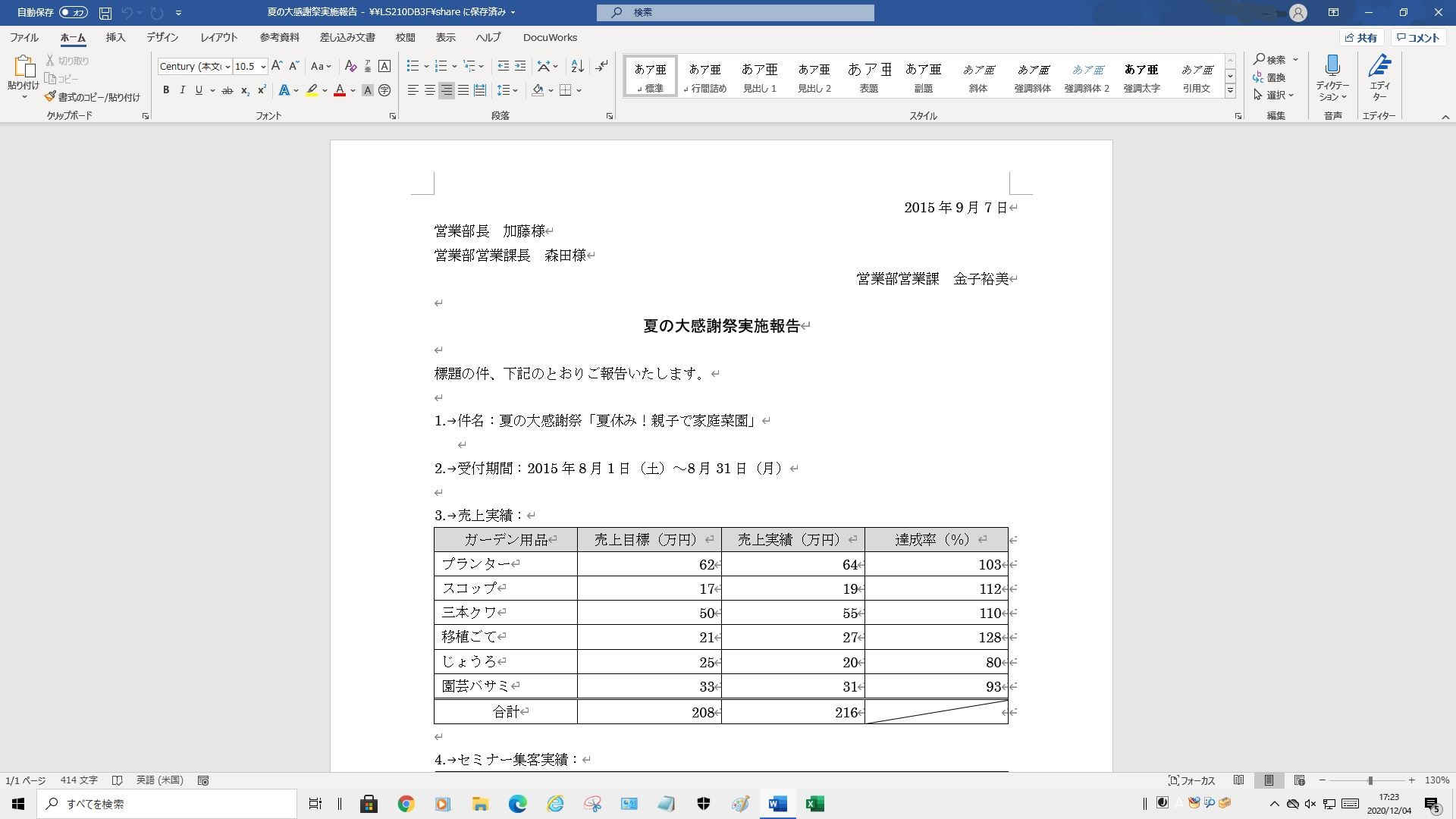Show or hide paragraph marks
The height and width of the screenshot is (819, 1456).
click(x=602, y=66)
